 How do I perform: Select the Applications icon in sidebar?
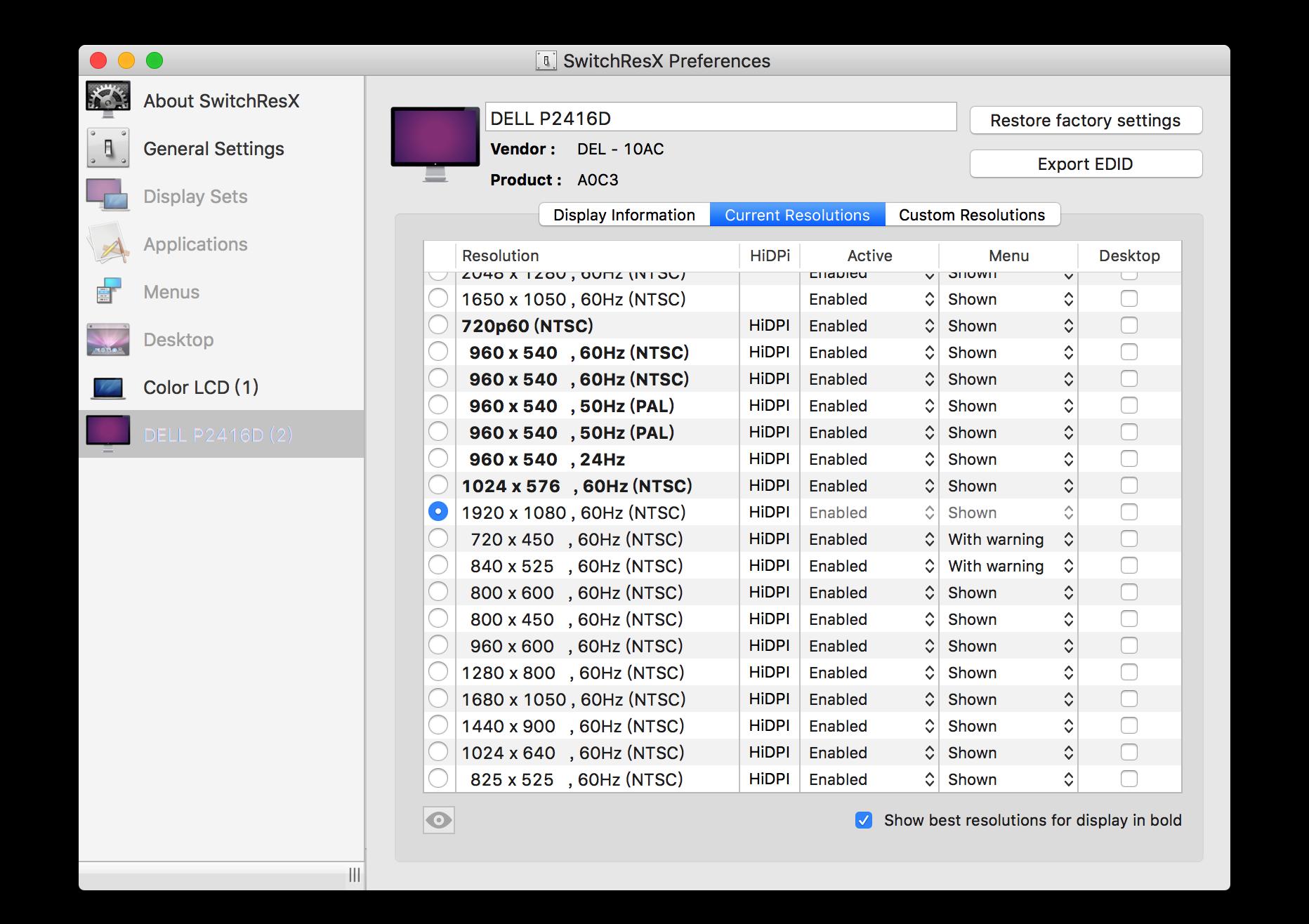(108, 244)
